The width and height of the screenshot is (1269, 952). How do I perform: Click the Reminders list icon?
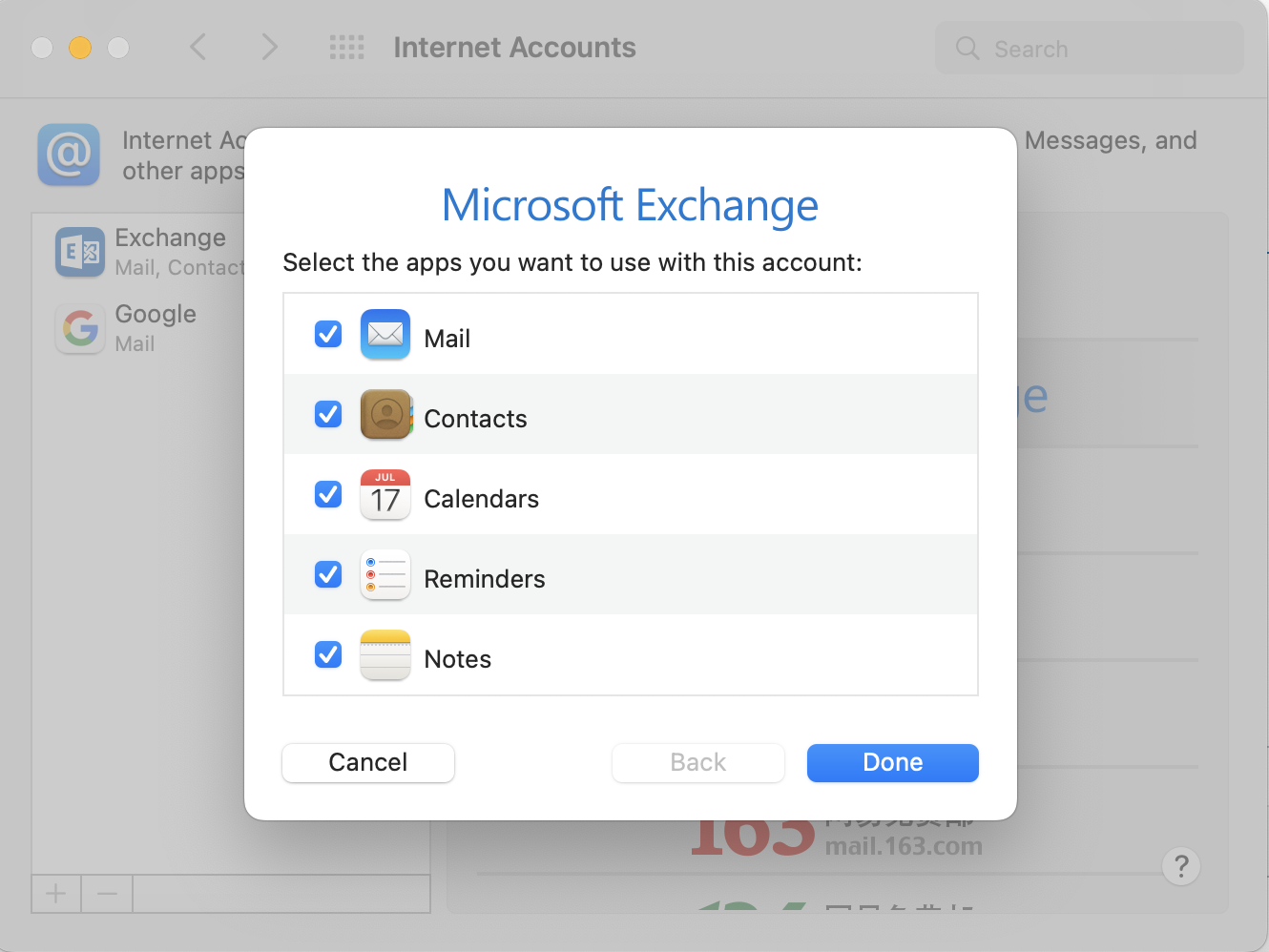pyautogui.click(x=385, y=575)
